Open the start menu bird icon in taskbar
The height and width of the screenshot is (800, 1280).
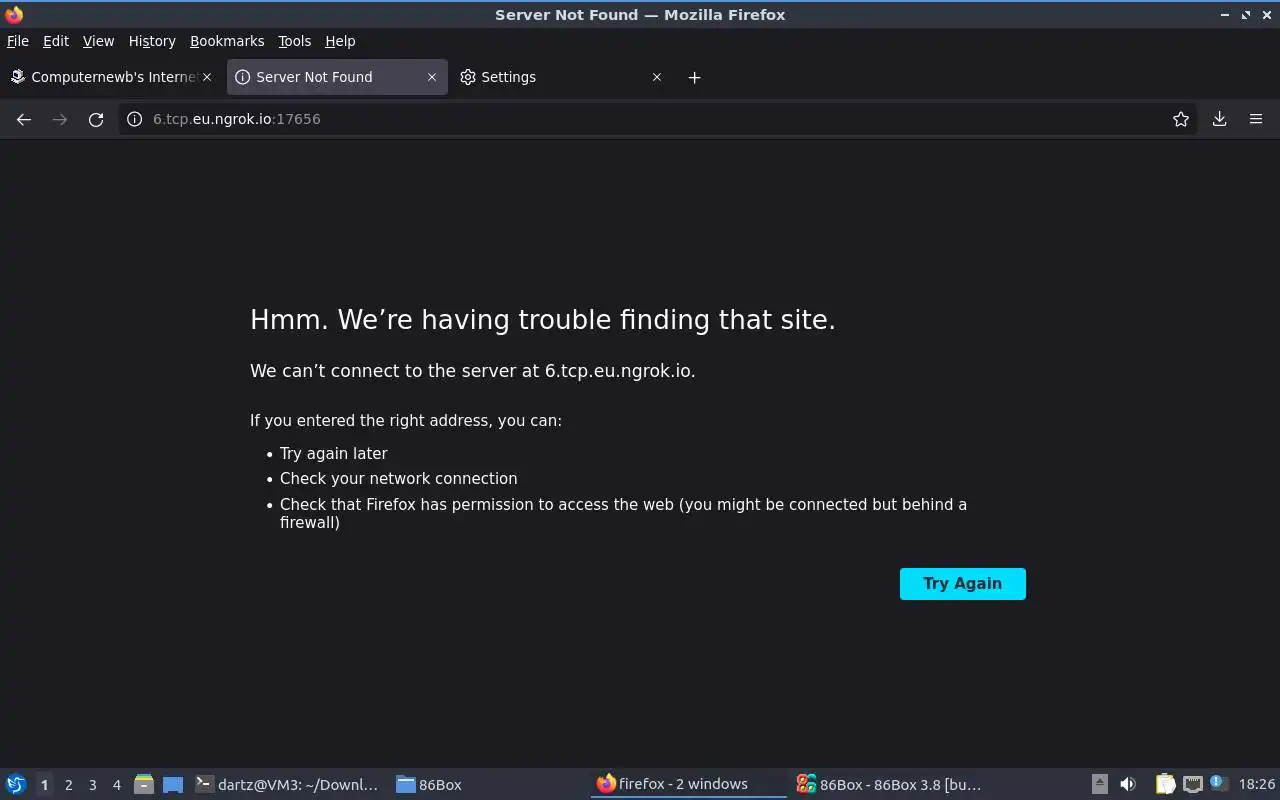(x=16, y=784)
